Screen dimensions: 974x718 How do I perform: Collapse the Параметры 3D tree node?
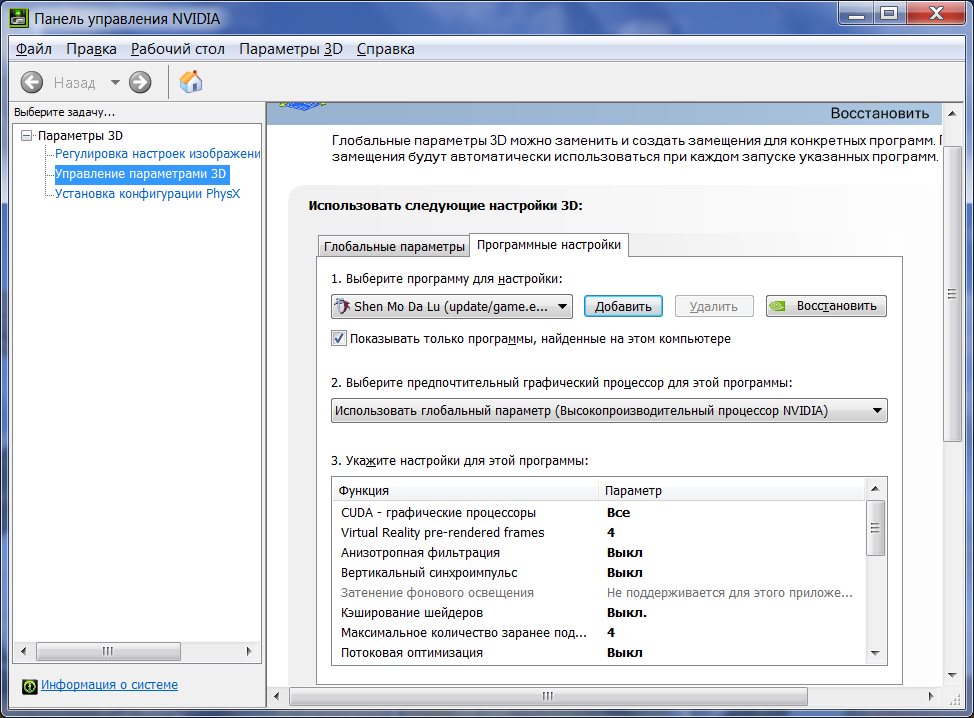pos(27,135)
